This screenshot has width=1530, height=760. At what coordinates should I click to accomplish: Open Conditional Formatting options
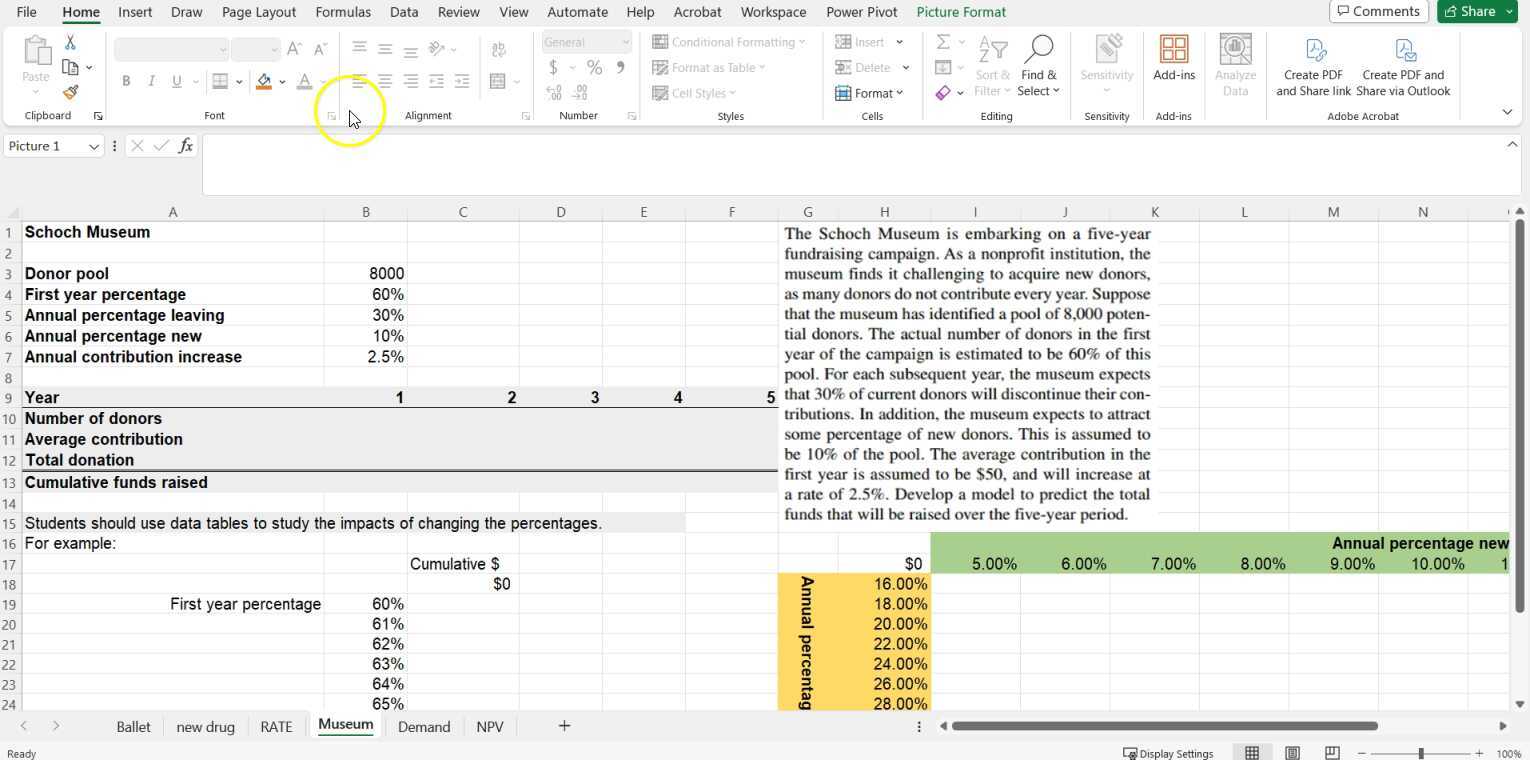tap(729, 42)
